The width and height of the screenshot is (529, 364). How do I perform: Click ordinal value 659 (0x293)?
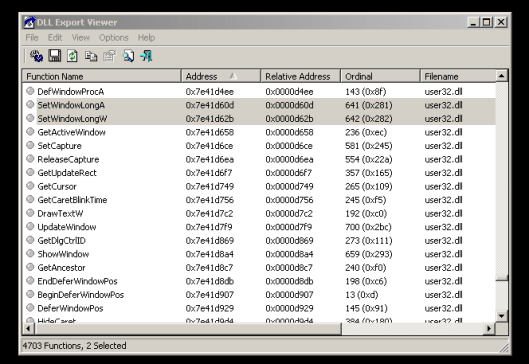tap(369, 254)
